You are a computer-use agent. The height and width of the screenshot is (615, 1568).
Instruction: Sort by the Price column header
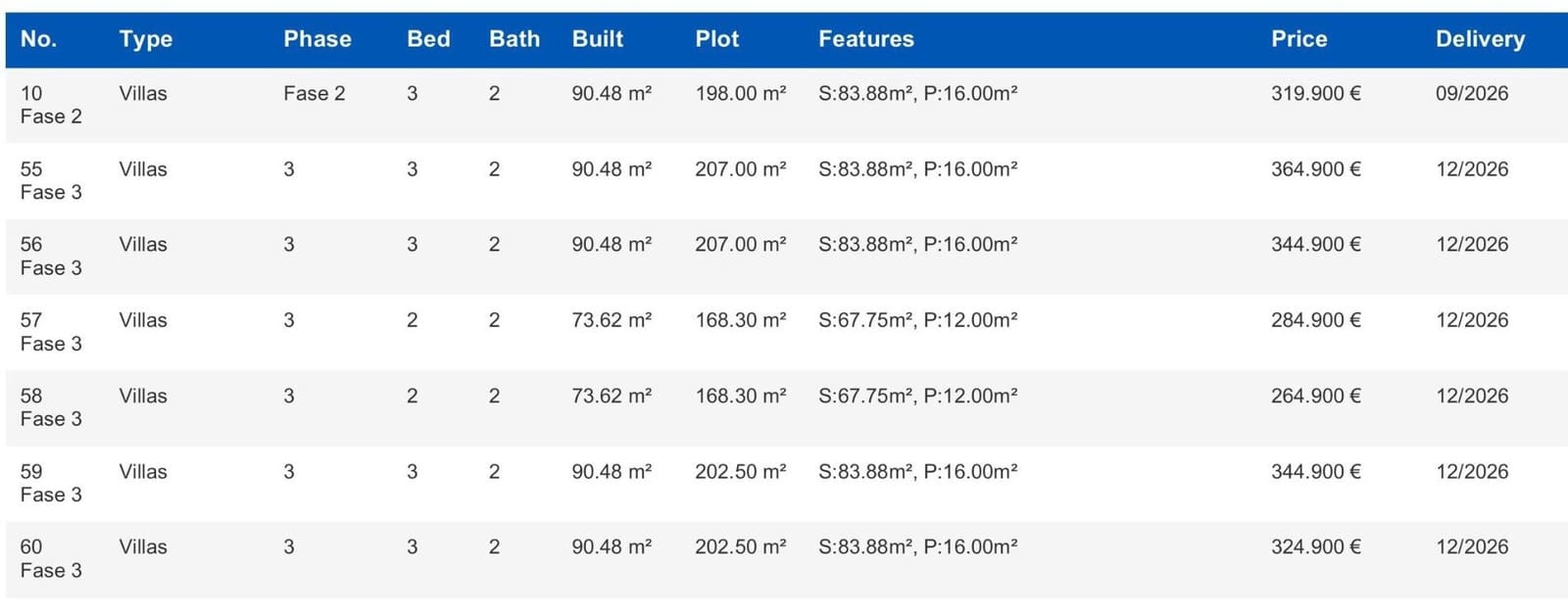(1298, 39)
